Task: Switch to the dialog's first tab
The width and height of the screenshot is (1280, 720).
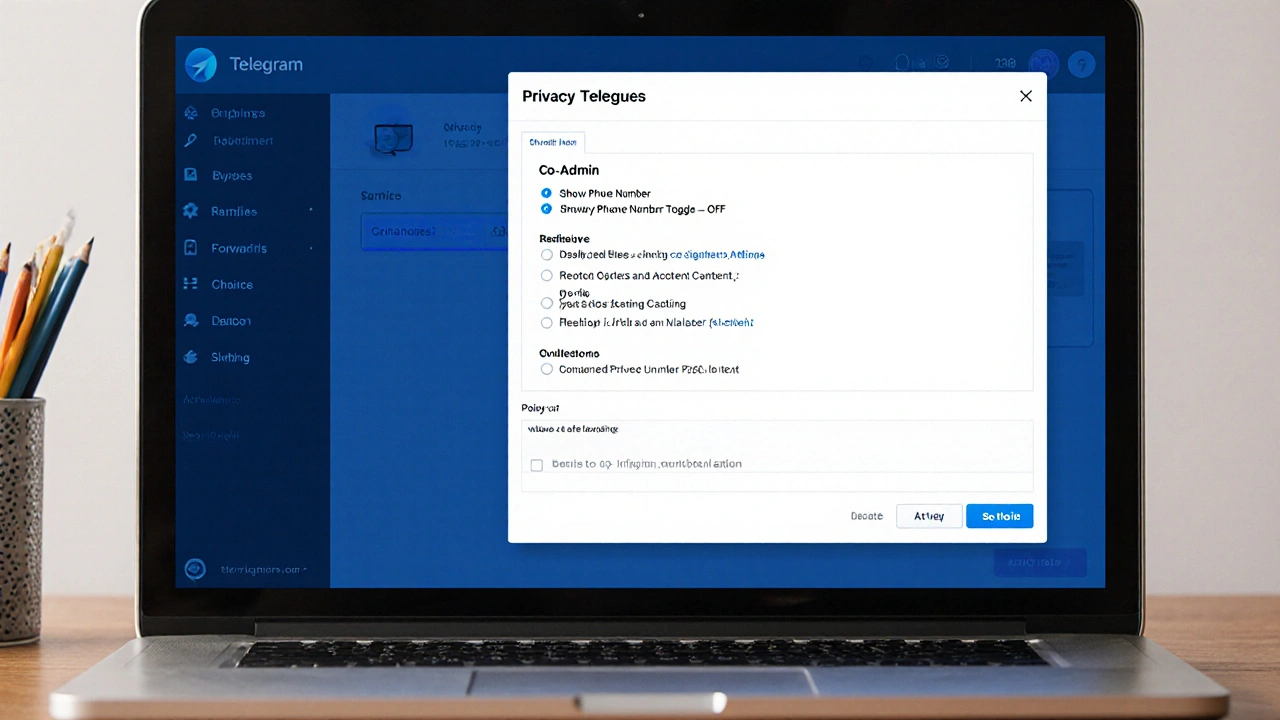Action: [553, 142]
